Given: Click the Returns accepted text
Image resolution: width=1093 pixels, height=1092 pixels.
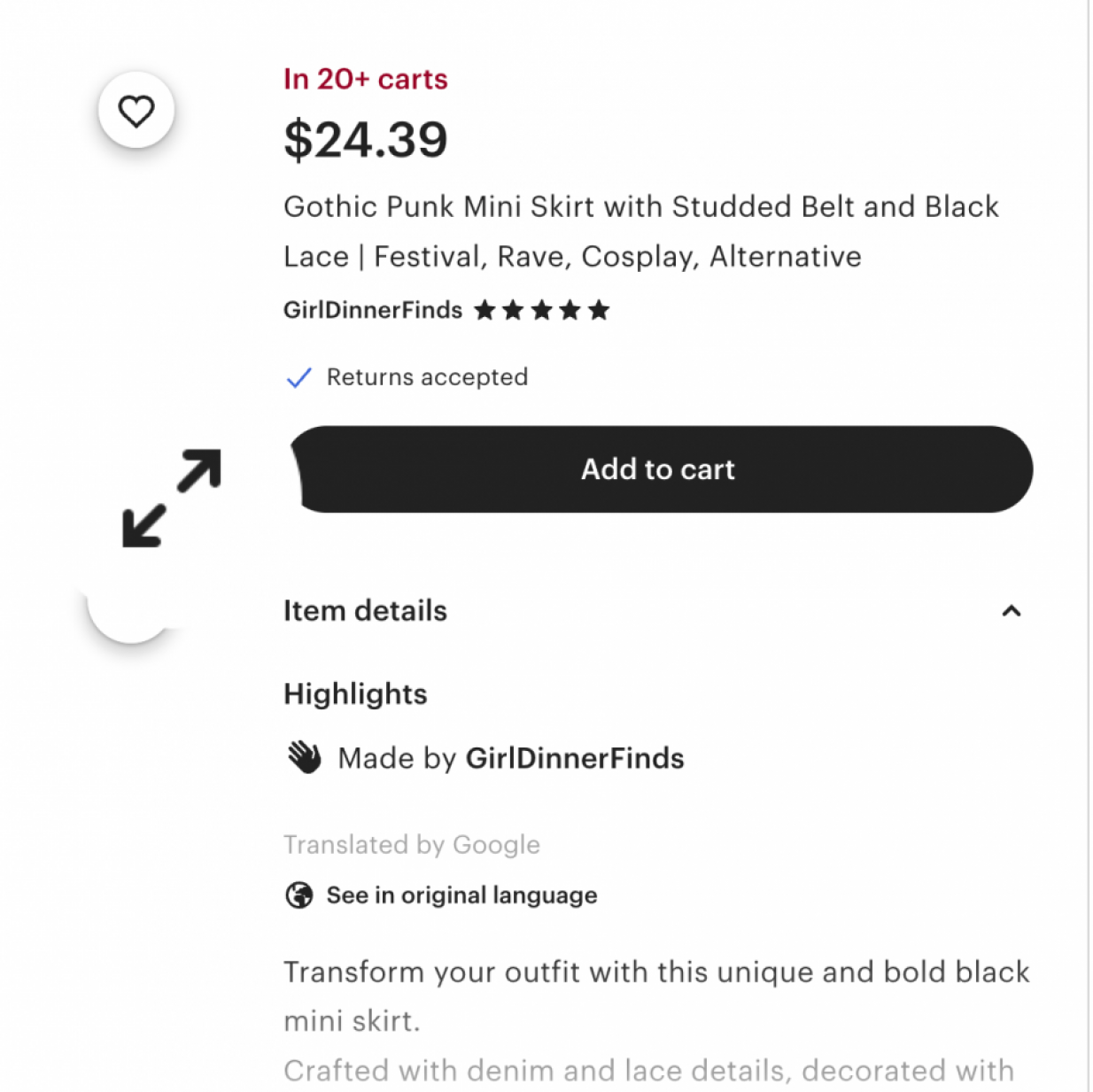Looking at the screenshot, I should [x=427, y=377].
